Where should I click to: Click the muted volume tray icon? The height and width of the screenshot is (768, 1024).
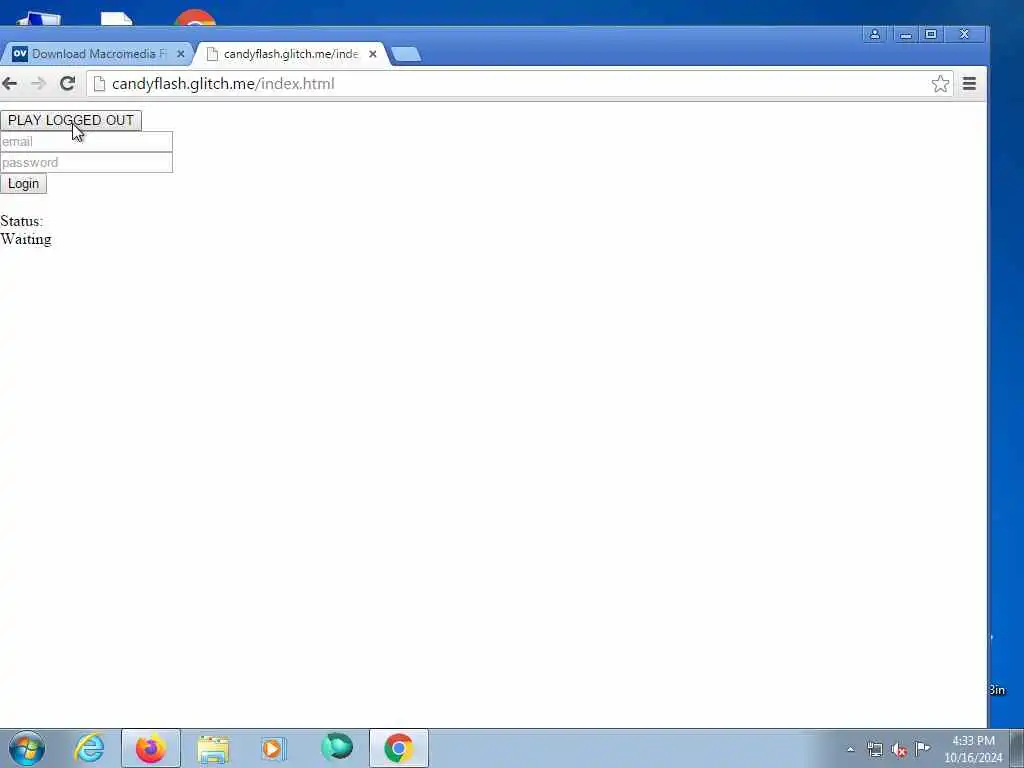(x=899, y=749)
